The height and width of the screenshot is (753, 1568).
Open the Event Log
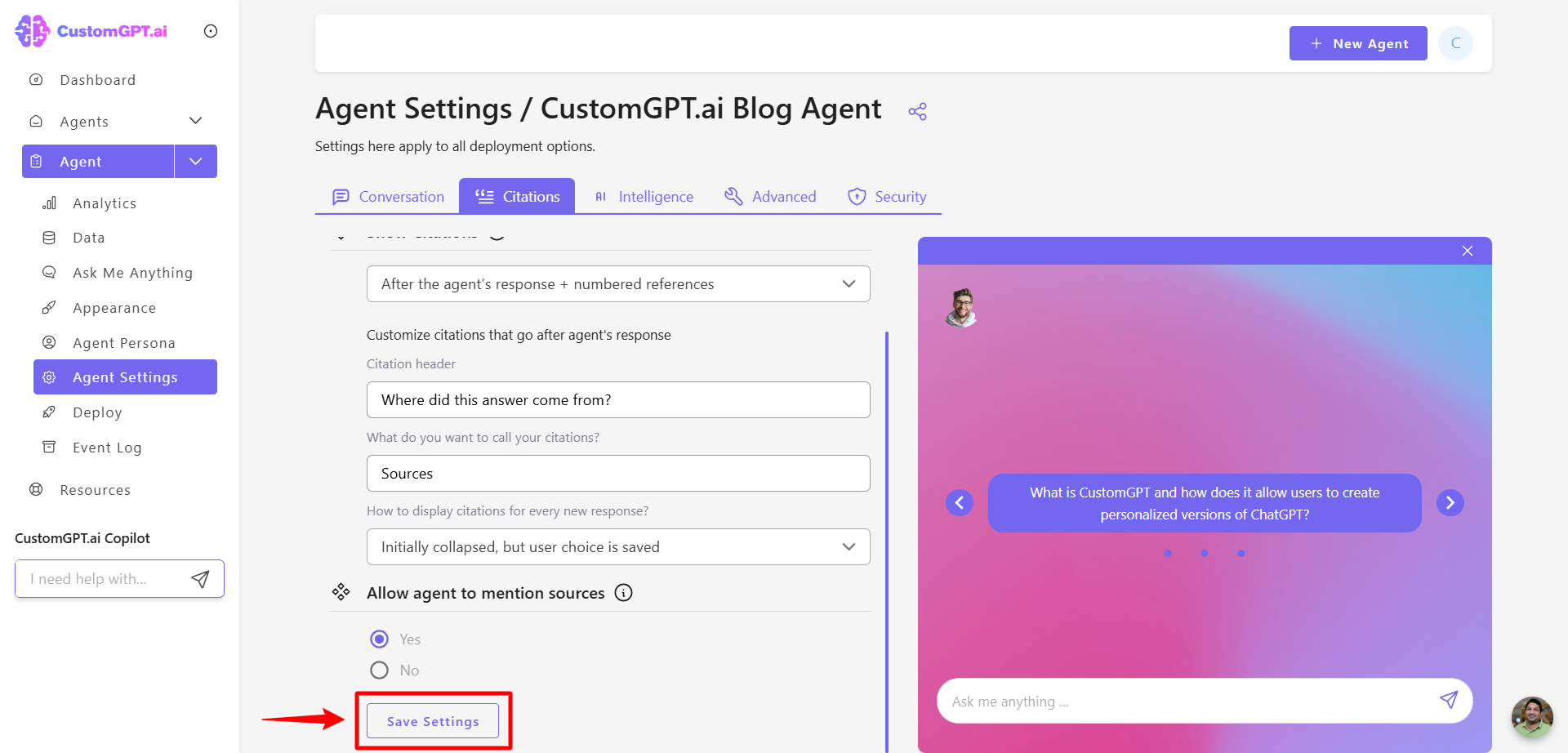107,448
